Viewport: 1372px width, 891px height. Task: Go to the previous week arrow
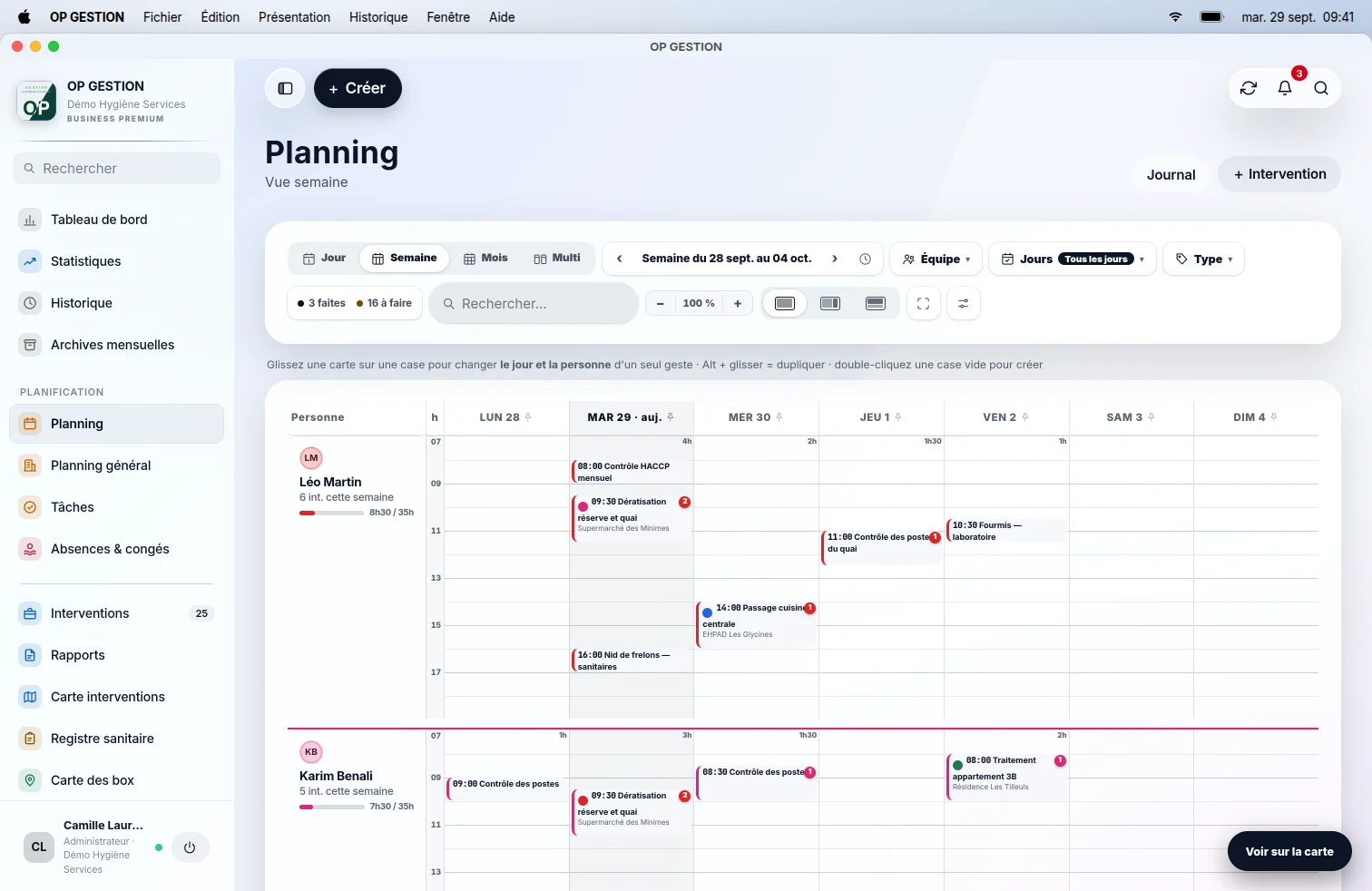coord(620,259)
